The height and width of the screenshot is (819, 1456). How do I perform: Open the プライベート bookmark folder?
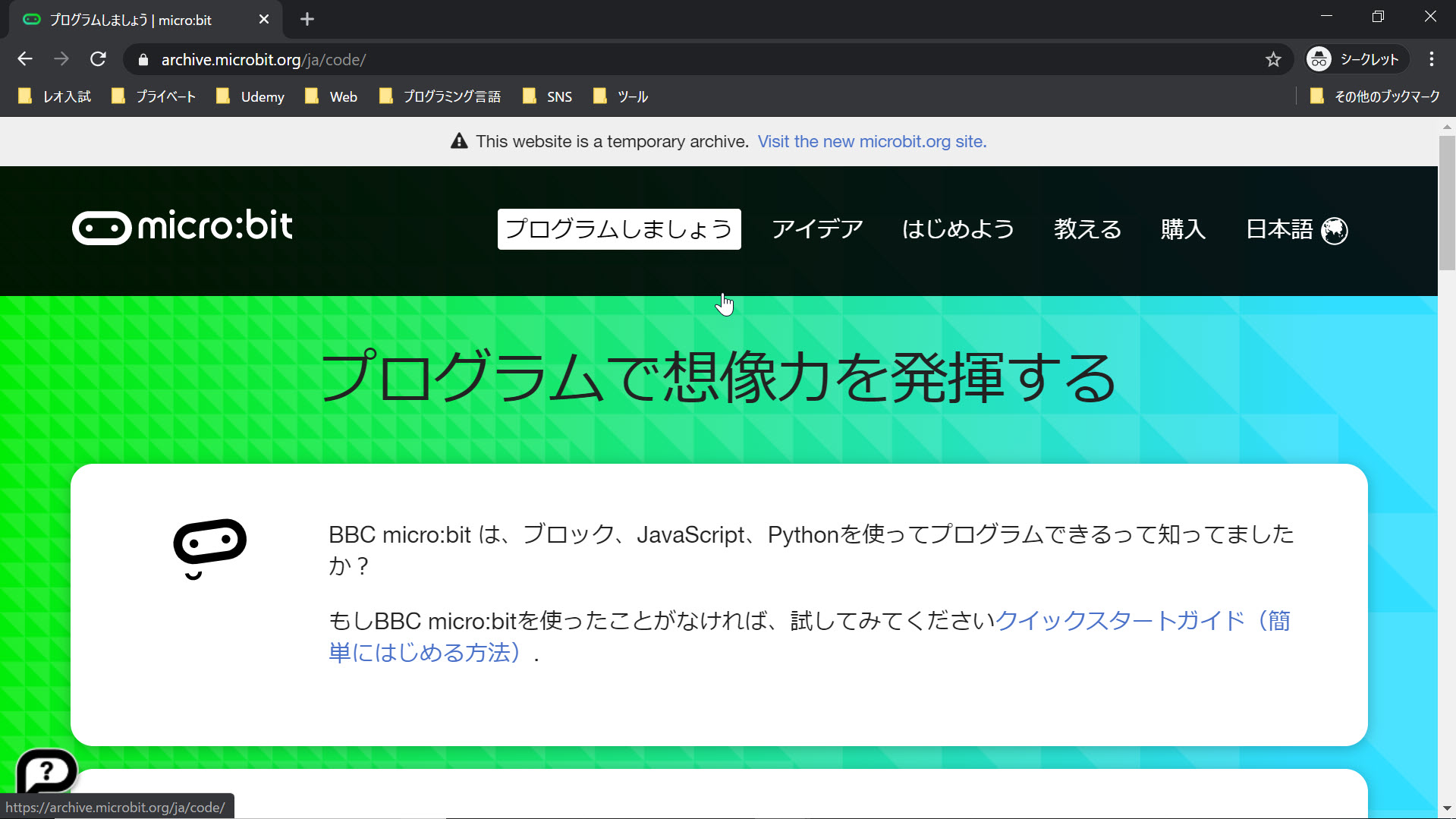(x=153, y=96)
